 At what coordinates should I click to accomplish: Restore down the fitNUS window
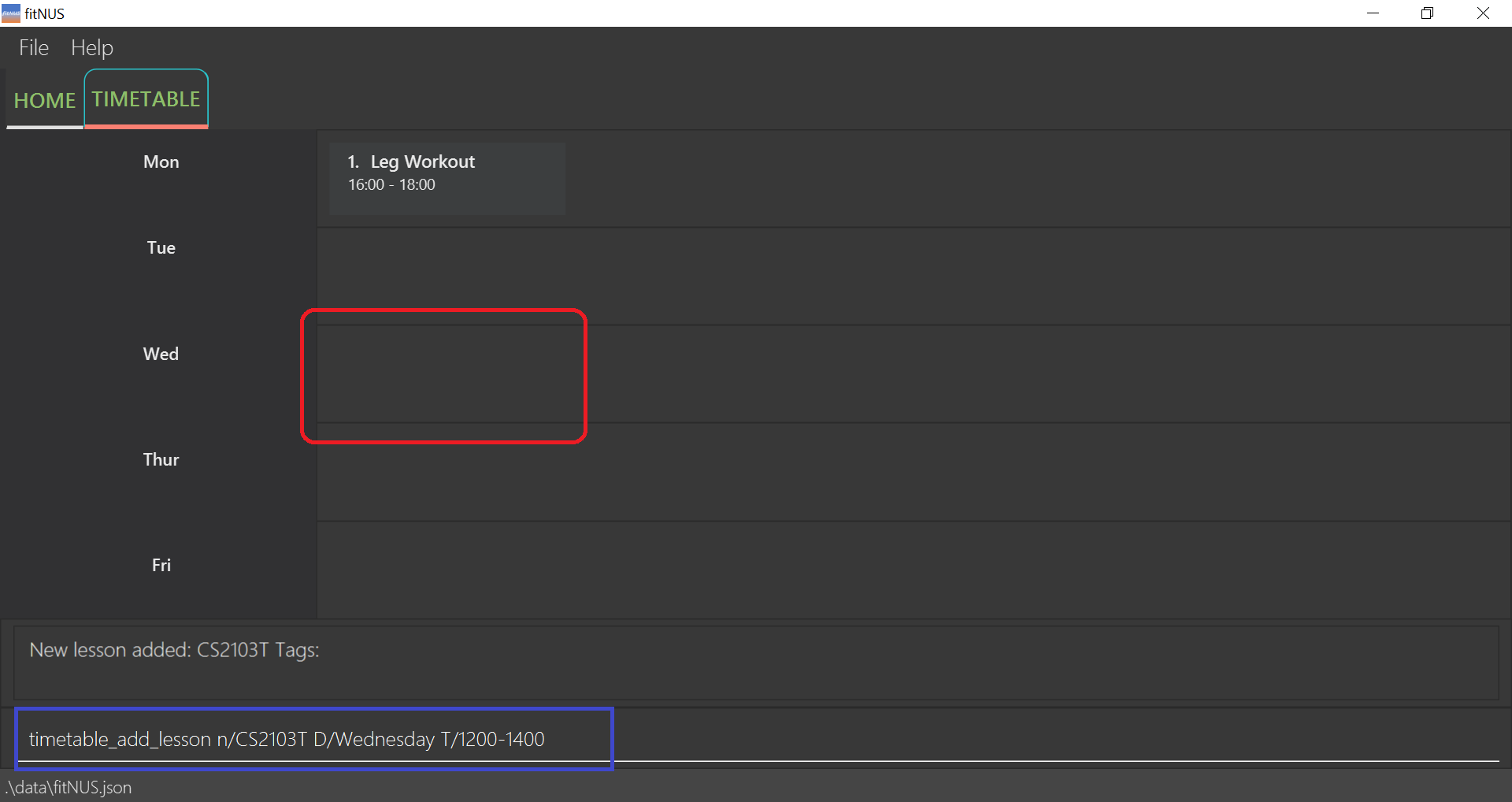click(1427, 13)
